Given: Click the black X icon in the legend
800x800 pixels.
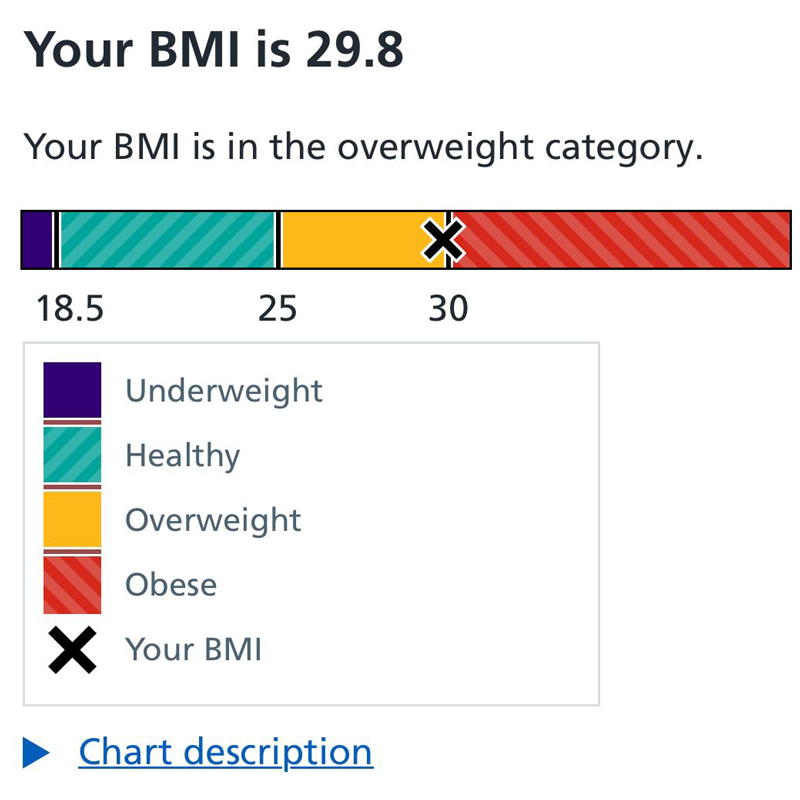Looking at the screenshot, I should (x=72, y=650).
